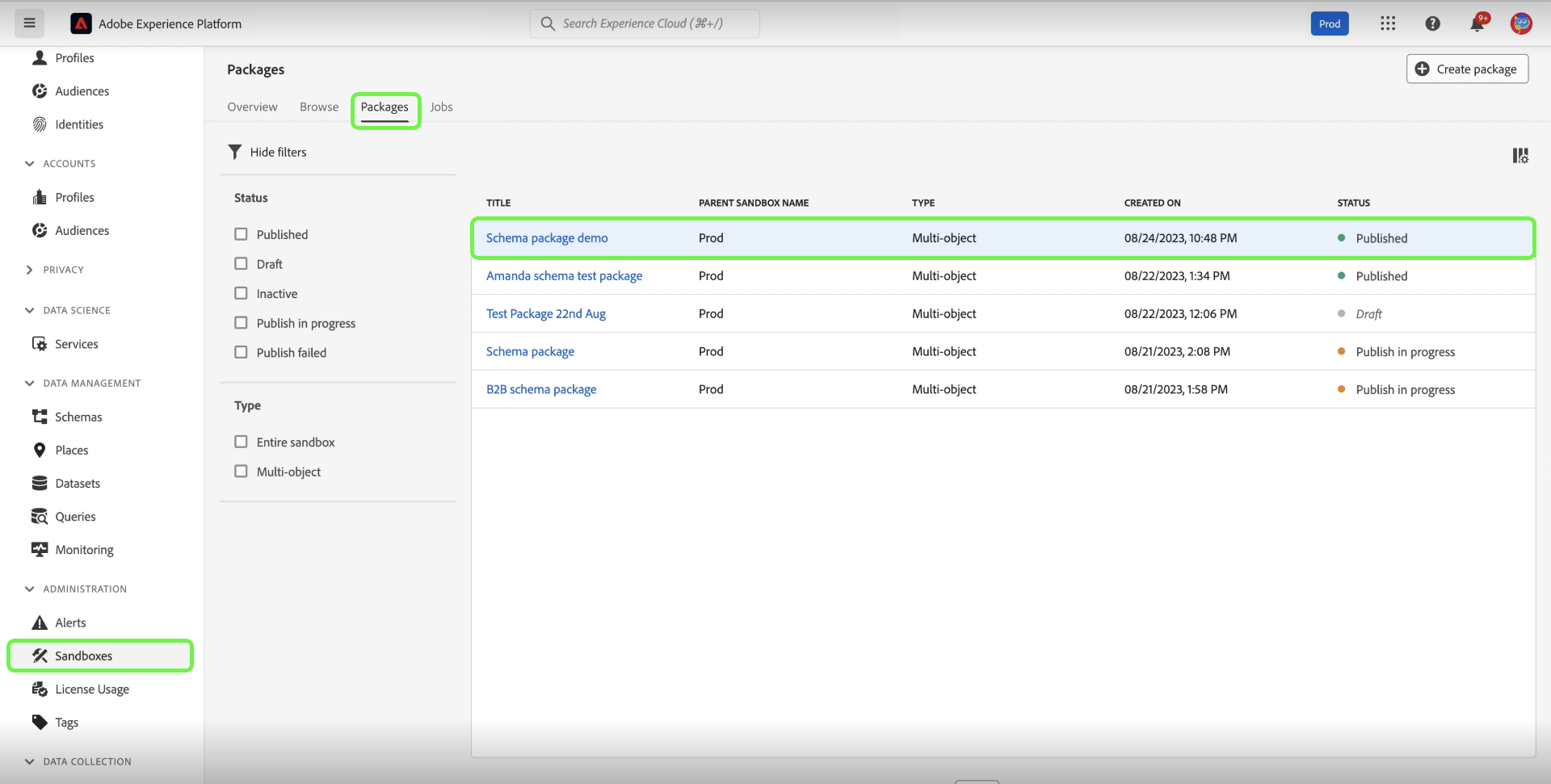
Task: Click the app switcher grid icon
Action: [1388, 23]
